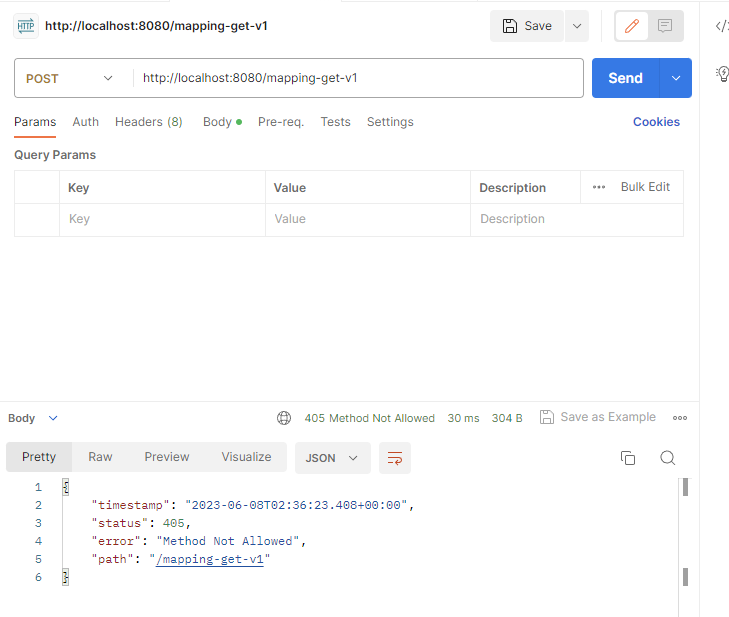Click the 30 ms response time
This screenshot has width=729, height=617.
coord(463,418)
